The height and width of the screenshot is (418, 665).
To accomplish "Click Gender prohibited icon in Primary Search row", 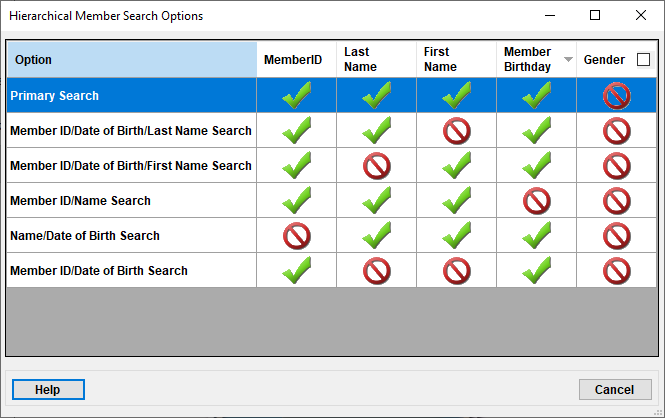I will click(x=617, y=96).
